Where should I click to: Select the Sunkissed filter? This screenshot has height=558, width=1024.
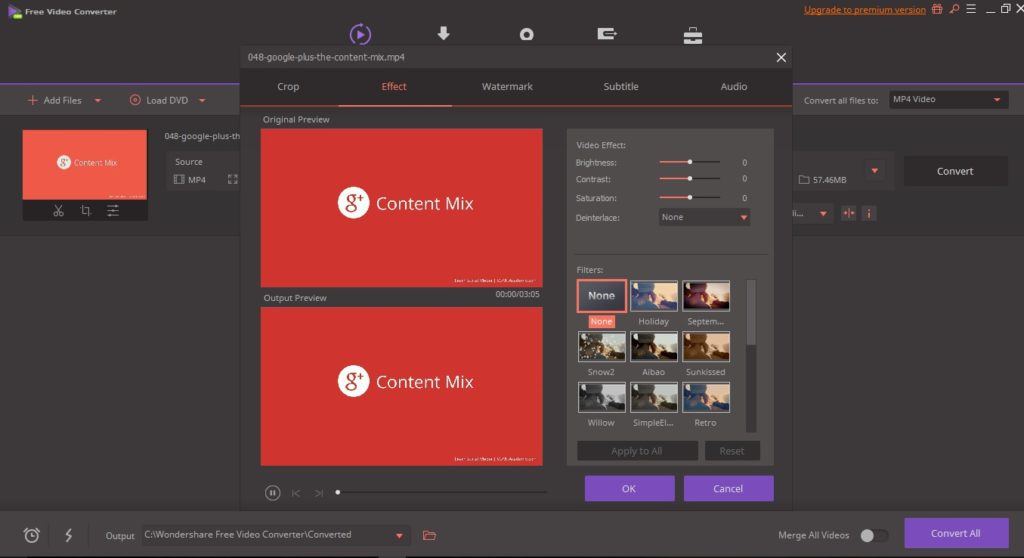(706, 346)
